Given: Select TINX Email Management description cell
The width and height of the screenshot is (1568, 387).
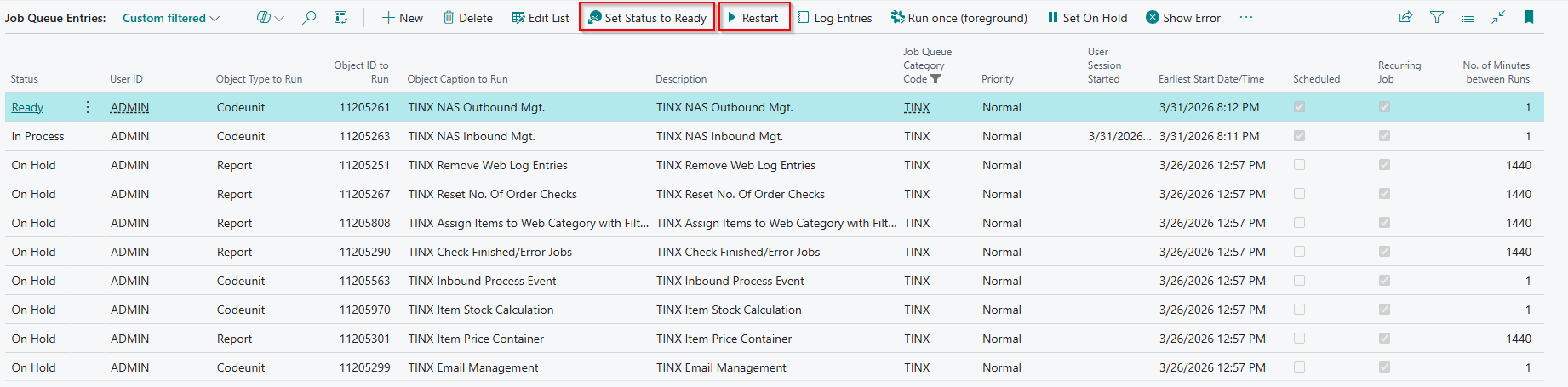Looking at the screenshot, I should click(721, 367).
